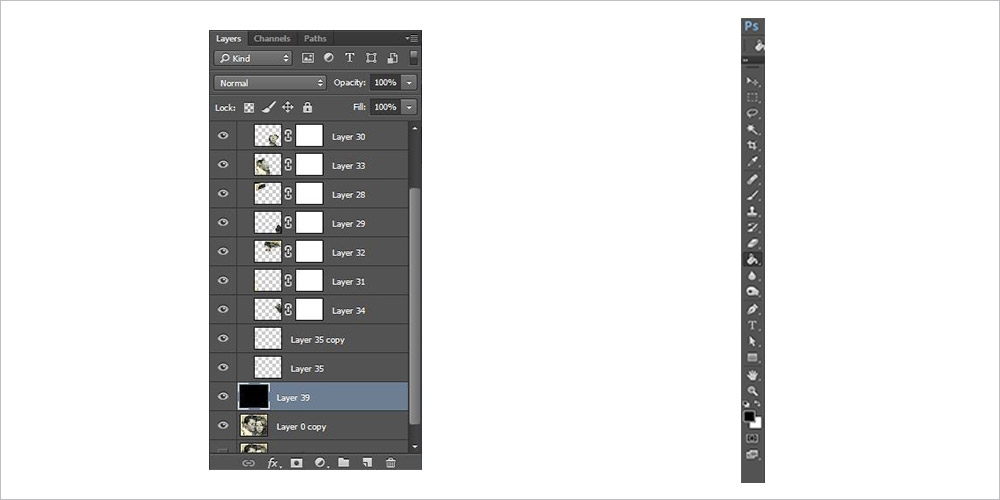Viewport: 1000px width, 500px height.
Task: Select the Eraser tool
Action: click(753, 243)
